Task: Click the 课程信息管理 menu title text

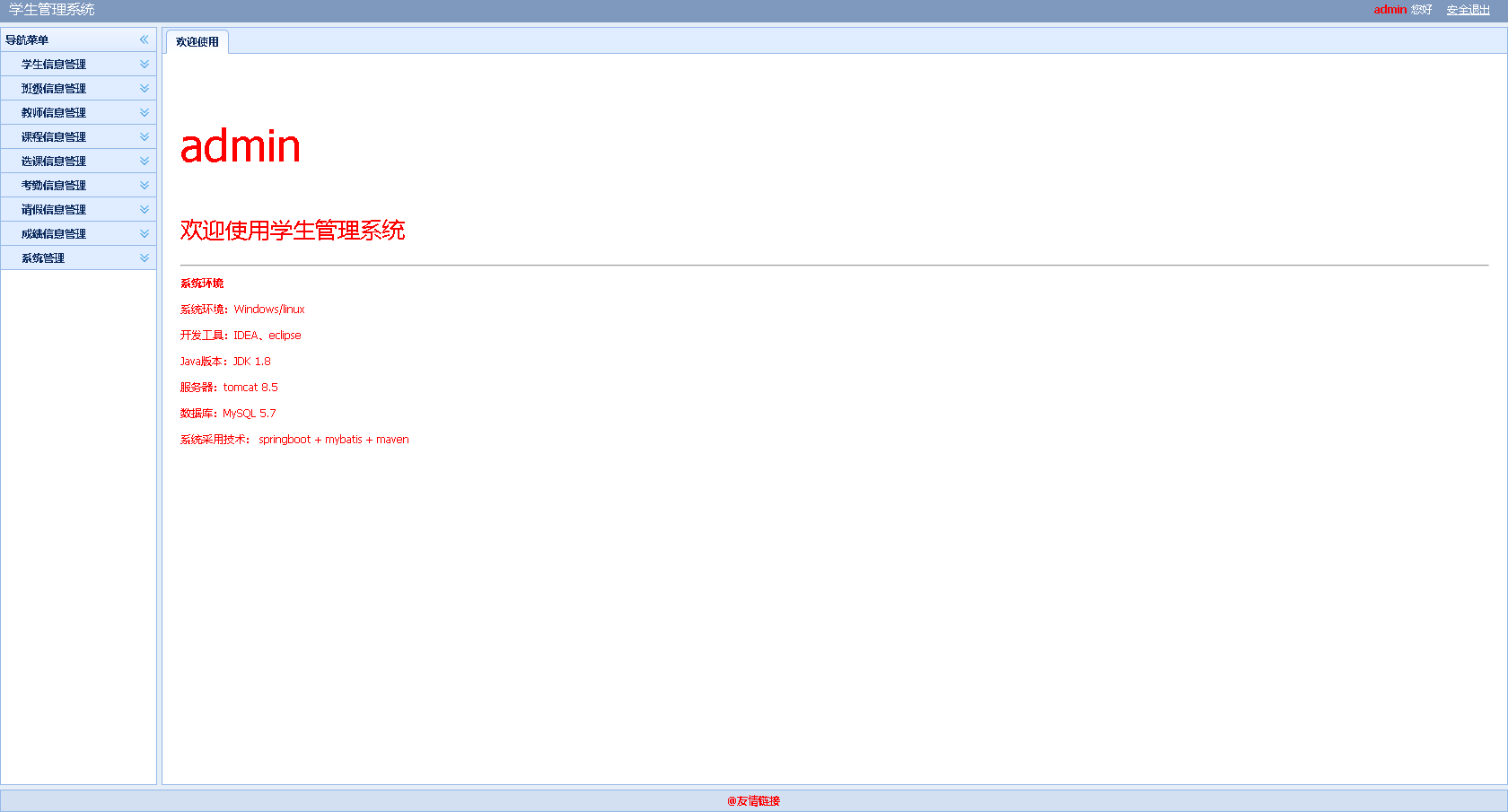Action: point(54,137)
